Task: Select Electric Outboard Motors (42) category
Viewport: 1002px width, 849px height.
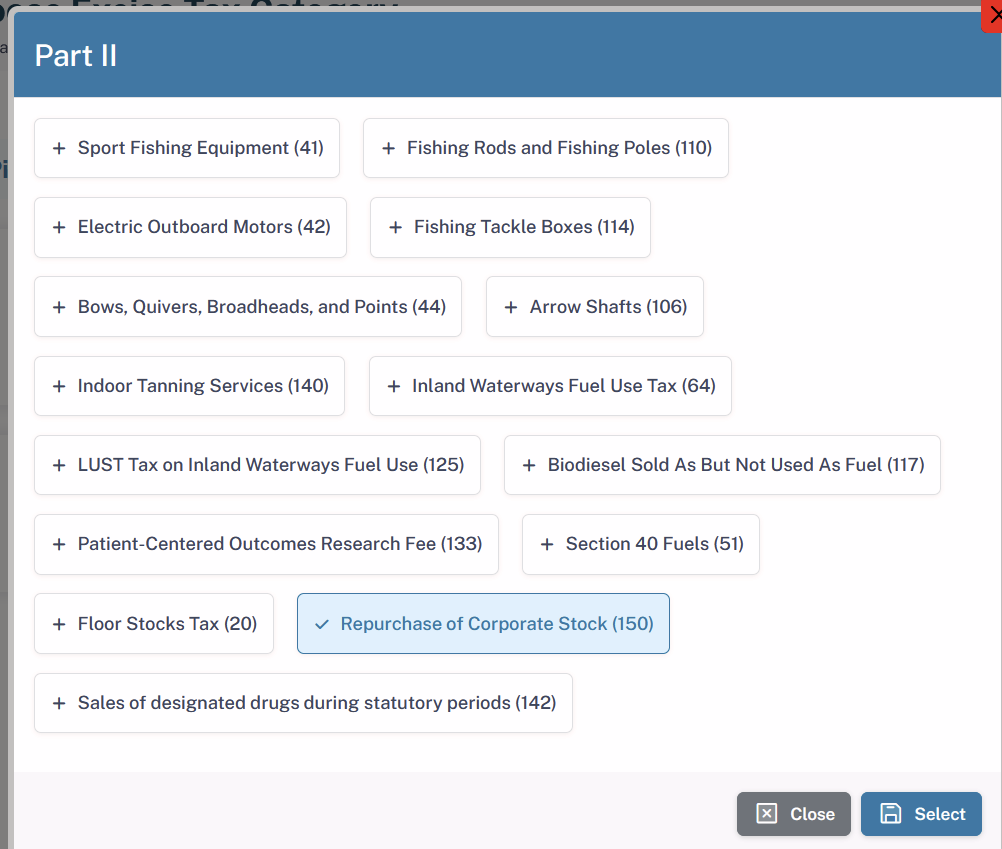Action: pyautogui.click(x=190, y=227)
